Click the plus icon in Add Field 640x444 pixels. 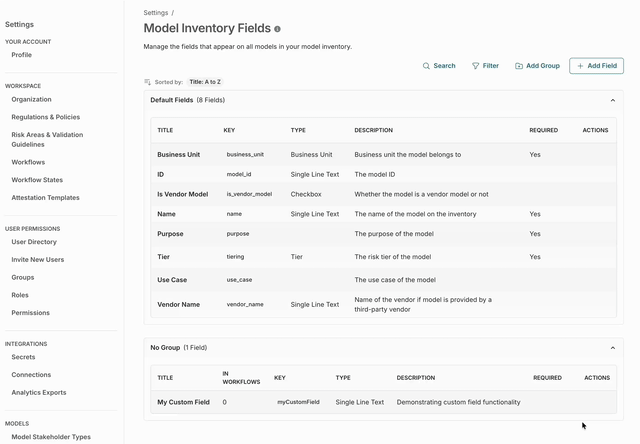[x=580, y=66]
